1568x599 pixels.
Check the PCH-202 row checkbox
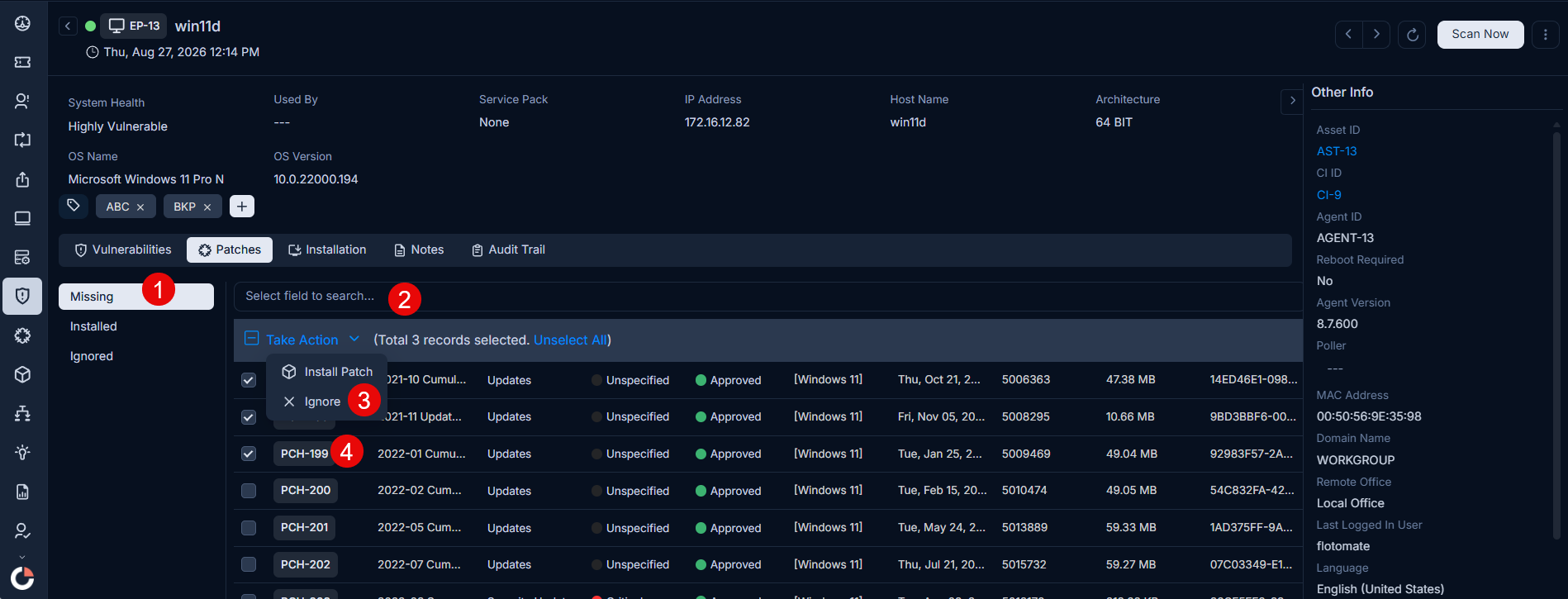[249, 564]
